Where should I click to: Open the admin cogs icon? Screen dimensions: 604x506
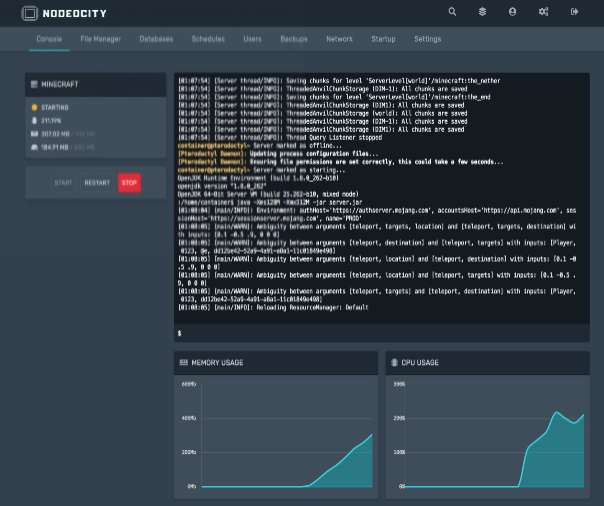[x=543, y=12]
